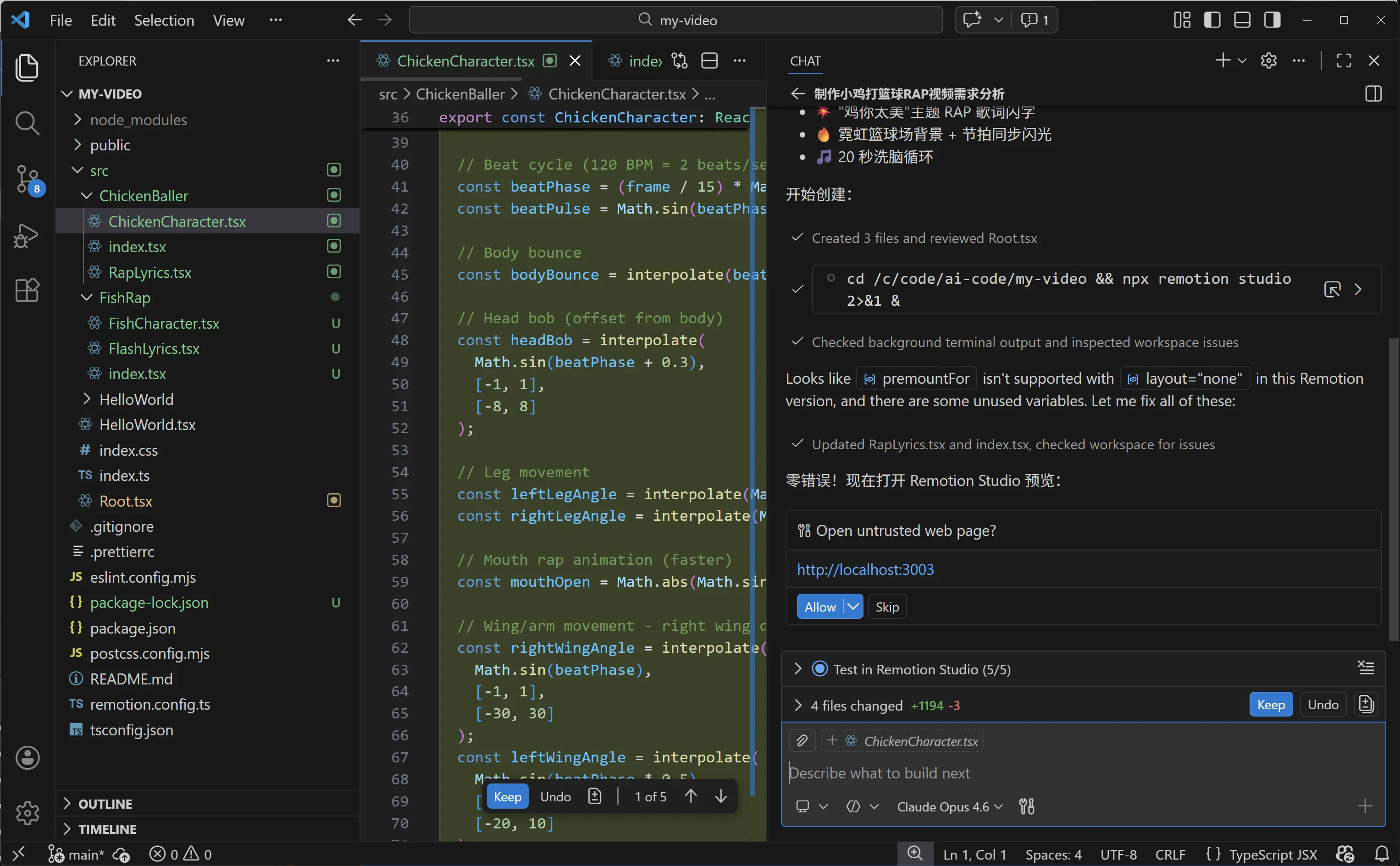The image size is (1400, 866).
Task: Toggle the primary side bar layout button
Action: click(x=1212, y=20)
